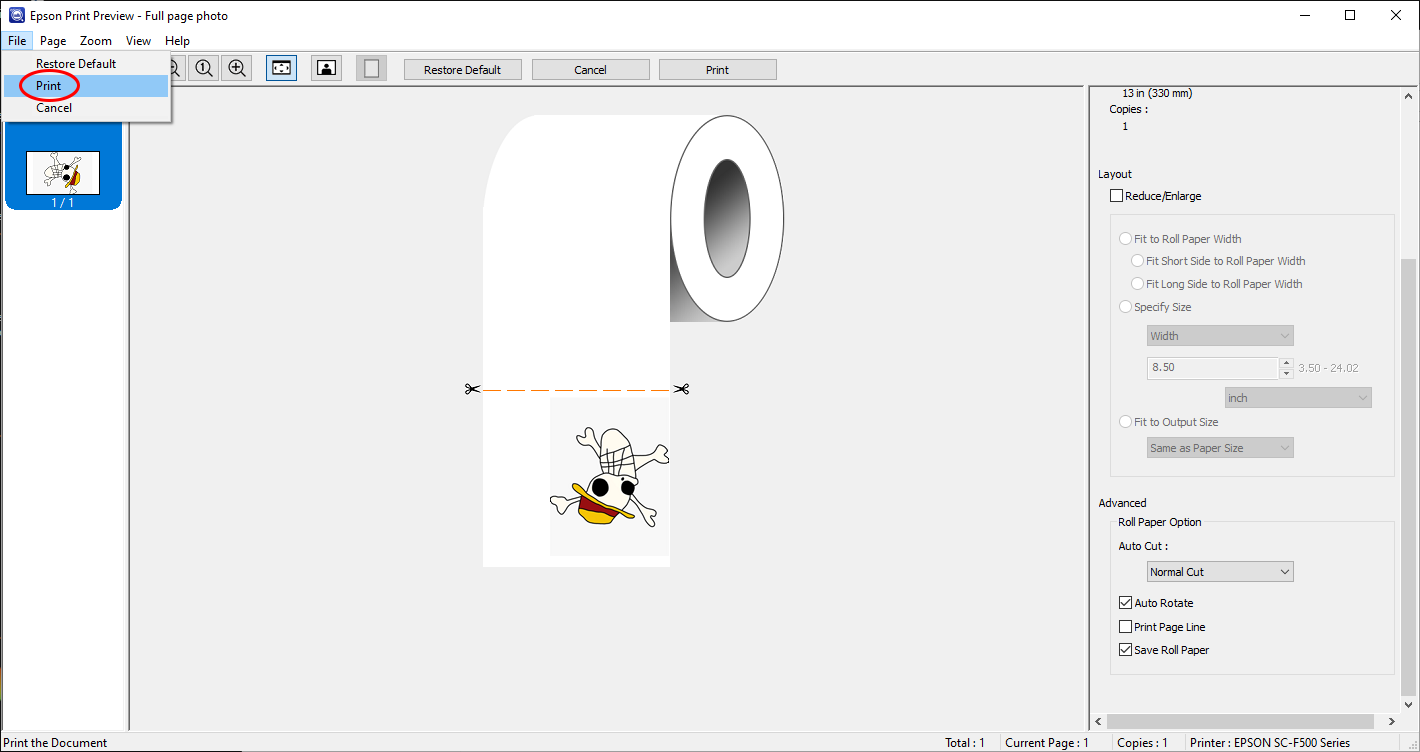Enable the Print Page Line checkbox

click(x=1126, y=627)
